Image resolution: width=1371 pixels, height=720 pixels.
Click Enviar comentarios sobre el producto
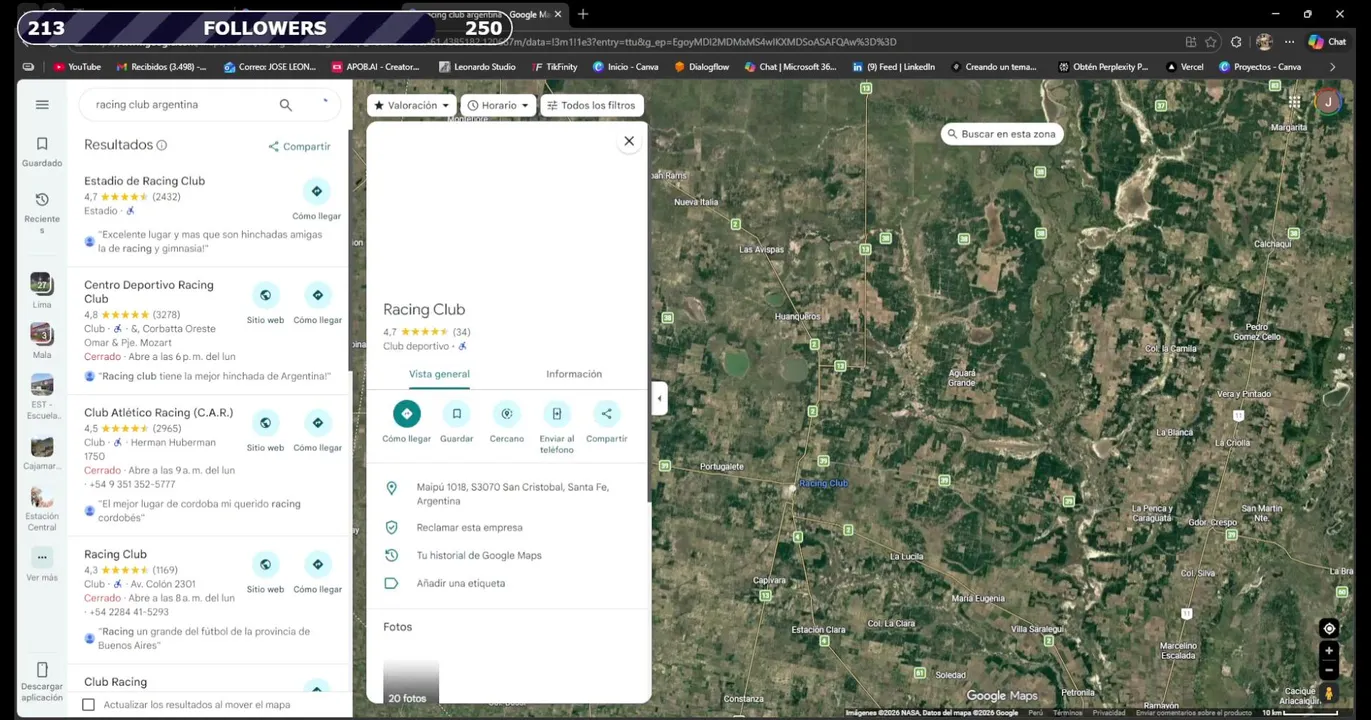1193,713
